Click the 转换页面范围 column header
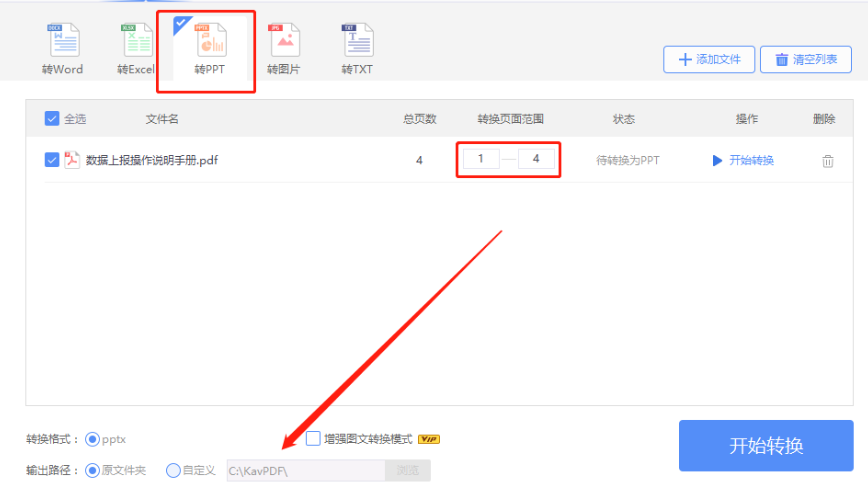Viewport: 868px width, 499px height. pyautogui.click(x=510, y=119)
